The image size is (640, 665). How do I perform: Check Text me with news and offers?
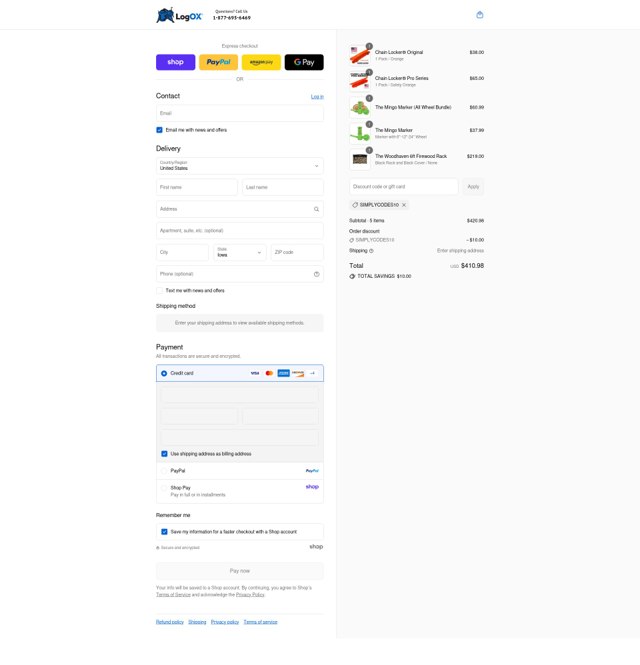[159, 291]
